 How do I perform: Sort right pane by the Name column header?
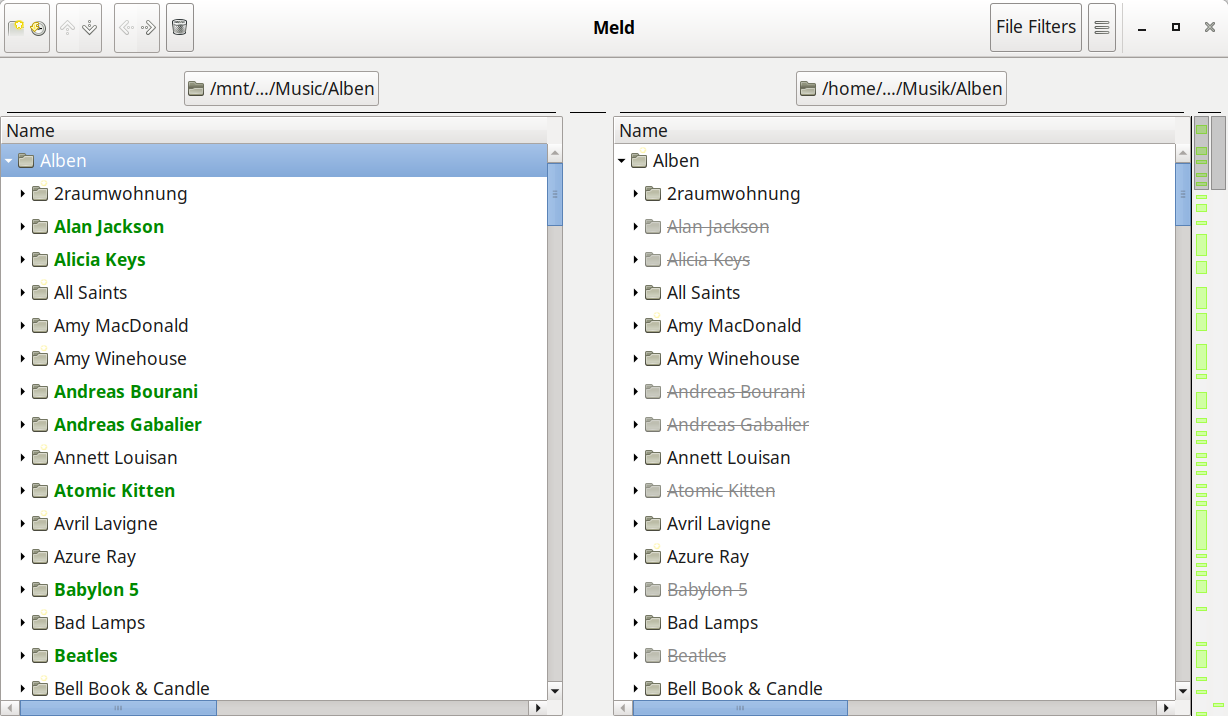tap(894, 131)
